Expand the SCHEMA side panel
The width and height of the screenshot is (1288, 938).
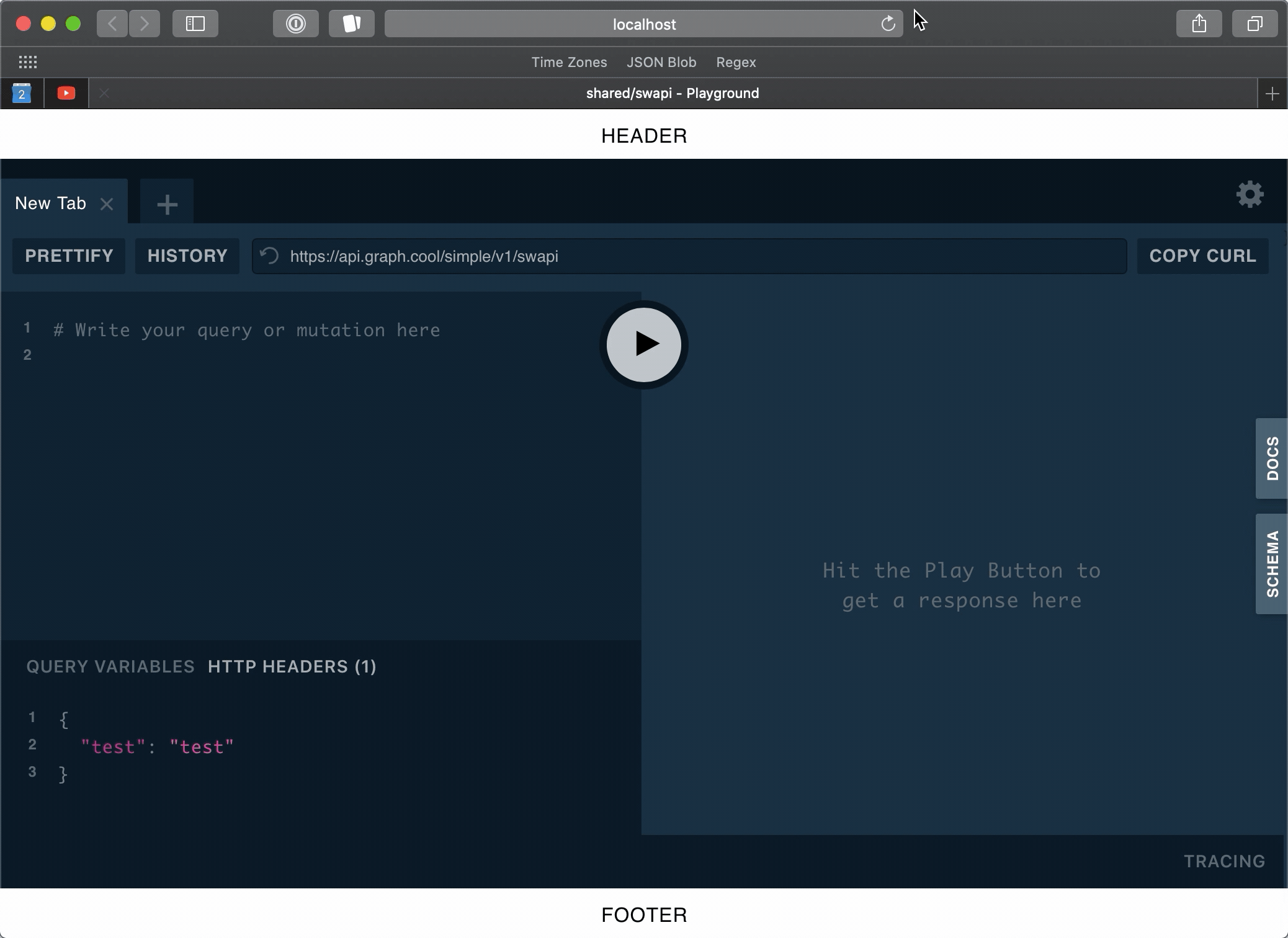coord(1272,563)
